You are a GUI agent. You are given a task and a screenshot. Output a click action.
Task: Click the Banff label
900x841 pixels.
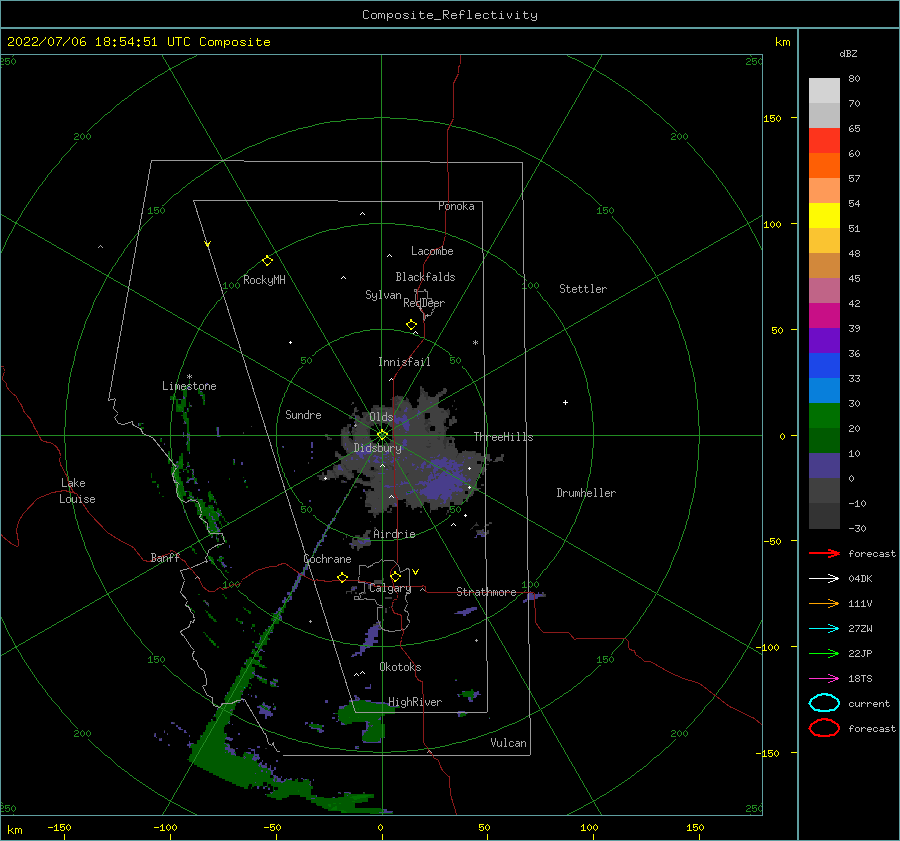pyautogui.click(x=165, y=557)
